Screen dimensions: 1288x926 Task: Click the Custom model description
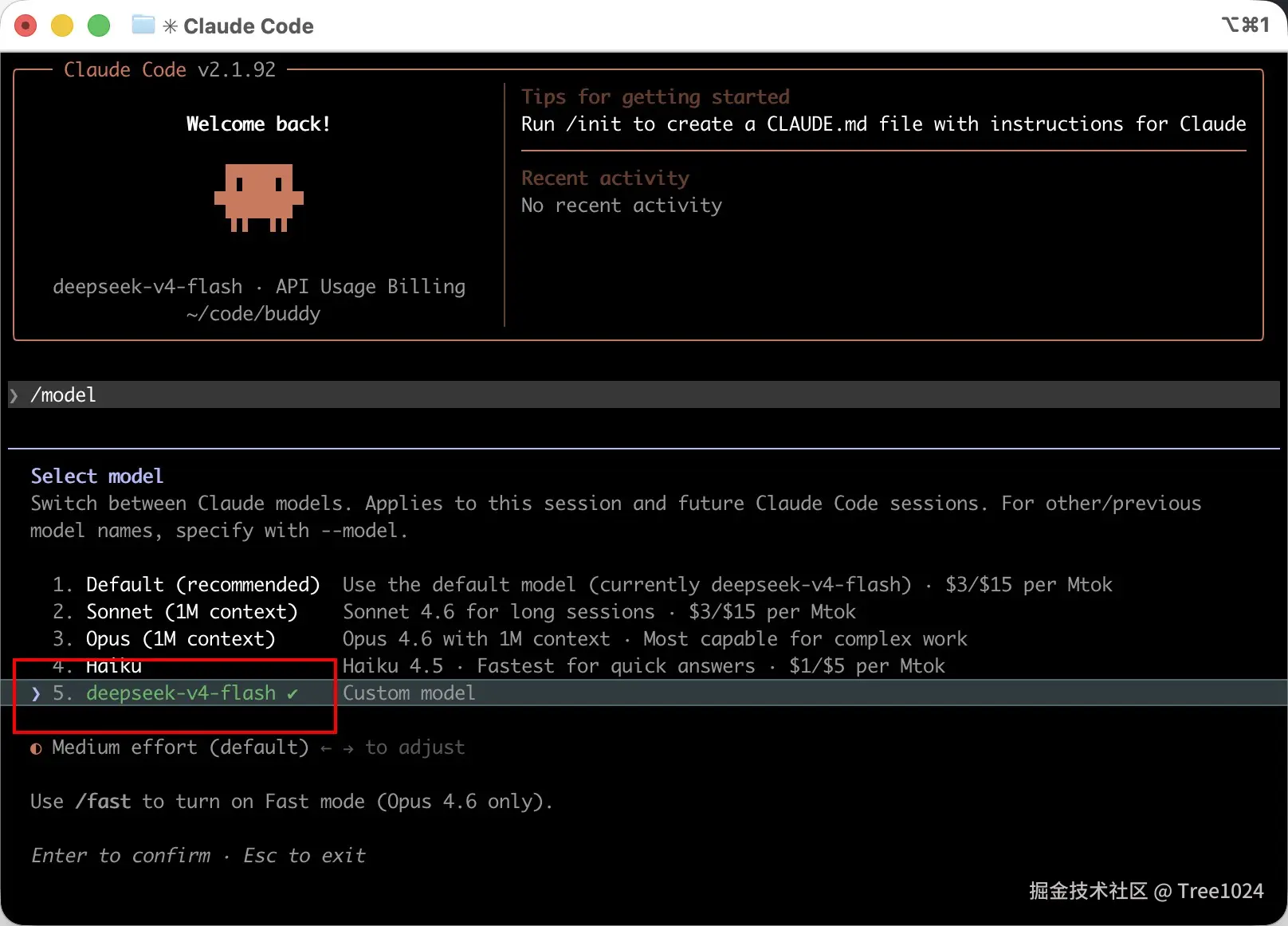coord(409,693)
